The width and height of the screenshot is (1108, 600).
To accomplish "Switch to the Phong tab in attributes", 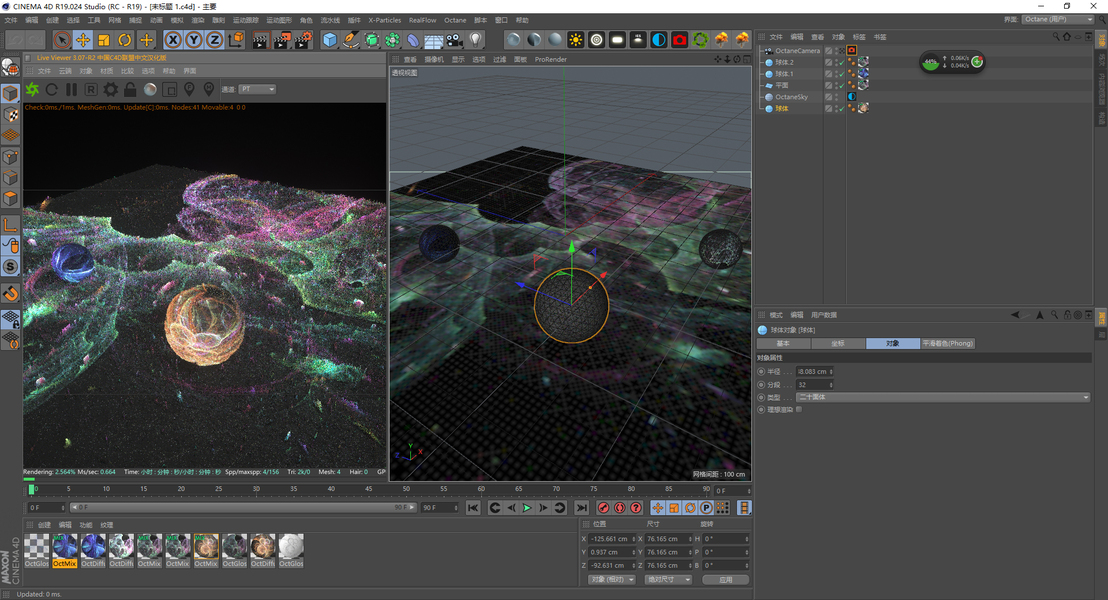I will coord(948,343).
